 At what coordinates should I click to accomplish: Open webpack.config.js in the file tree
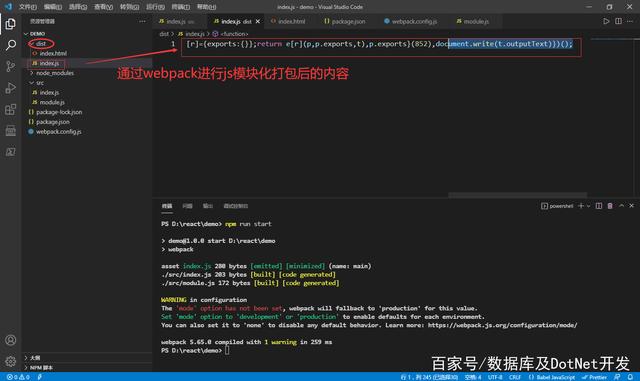pyautogui.click(x=58, y=132)
